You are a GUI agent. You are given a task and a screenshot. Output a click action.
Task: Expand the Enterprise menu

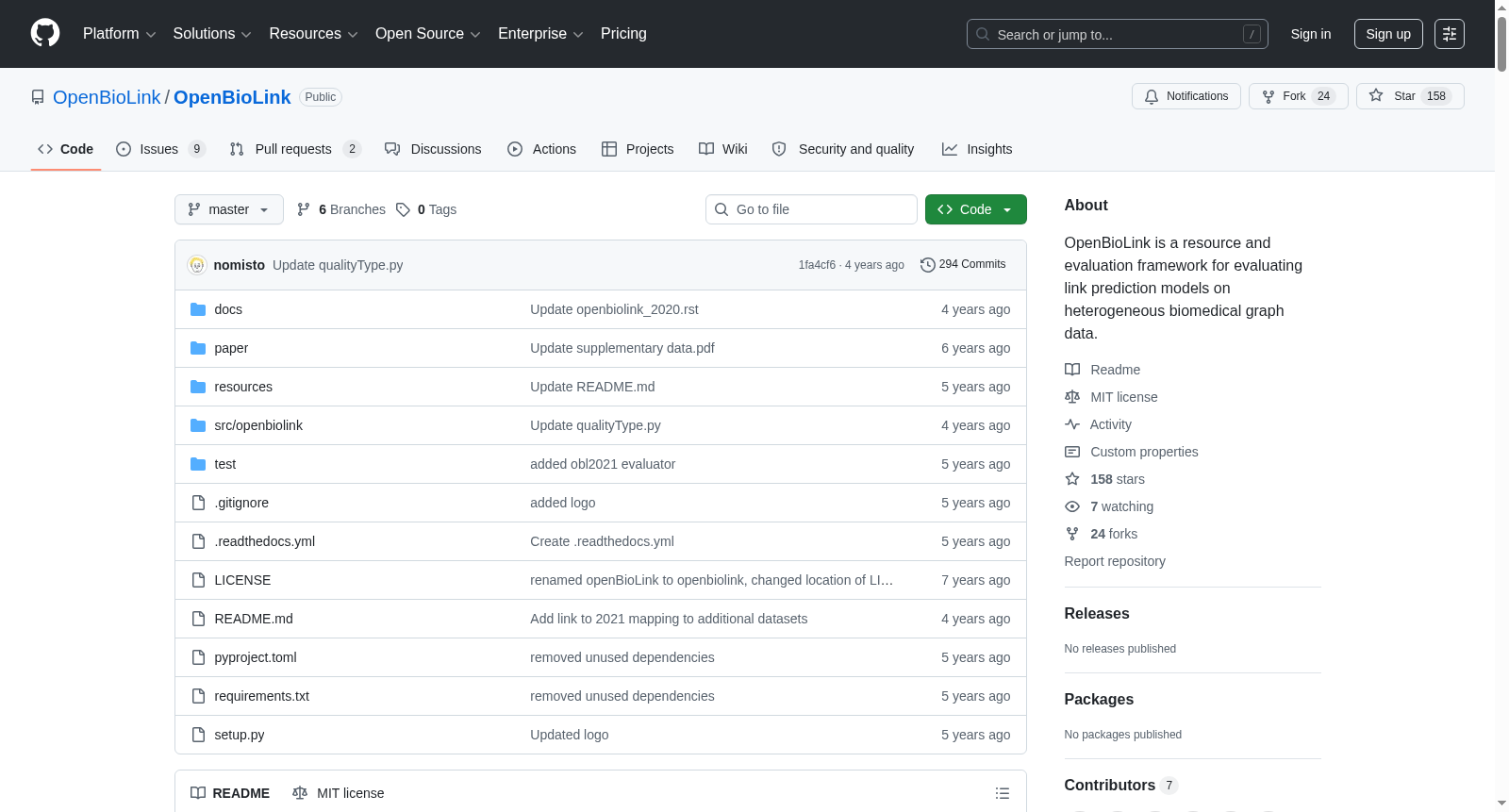[x=540, y=34]
